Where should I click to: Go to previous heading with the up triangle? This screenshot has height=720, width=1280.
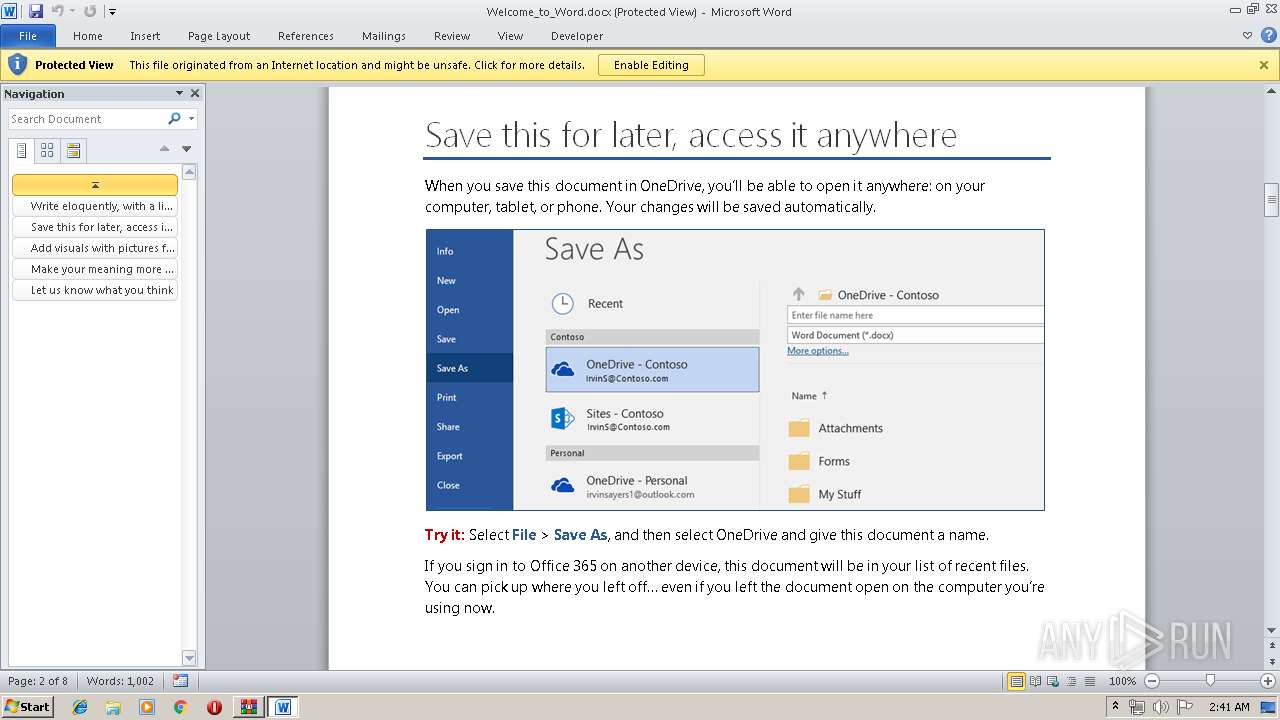164,149
